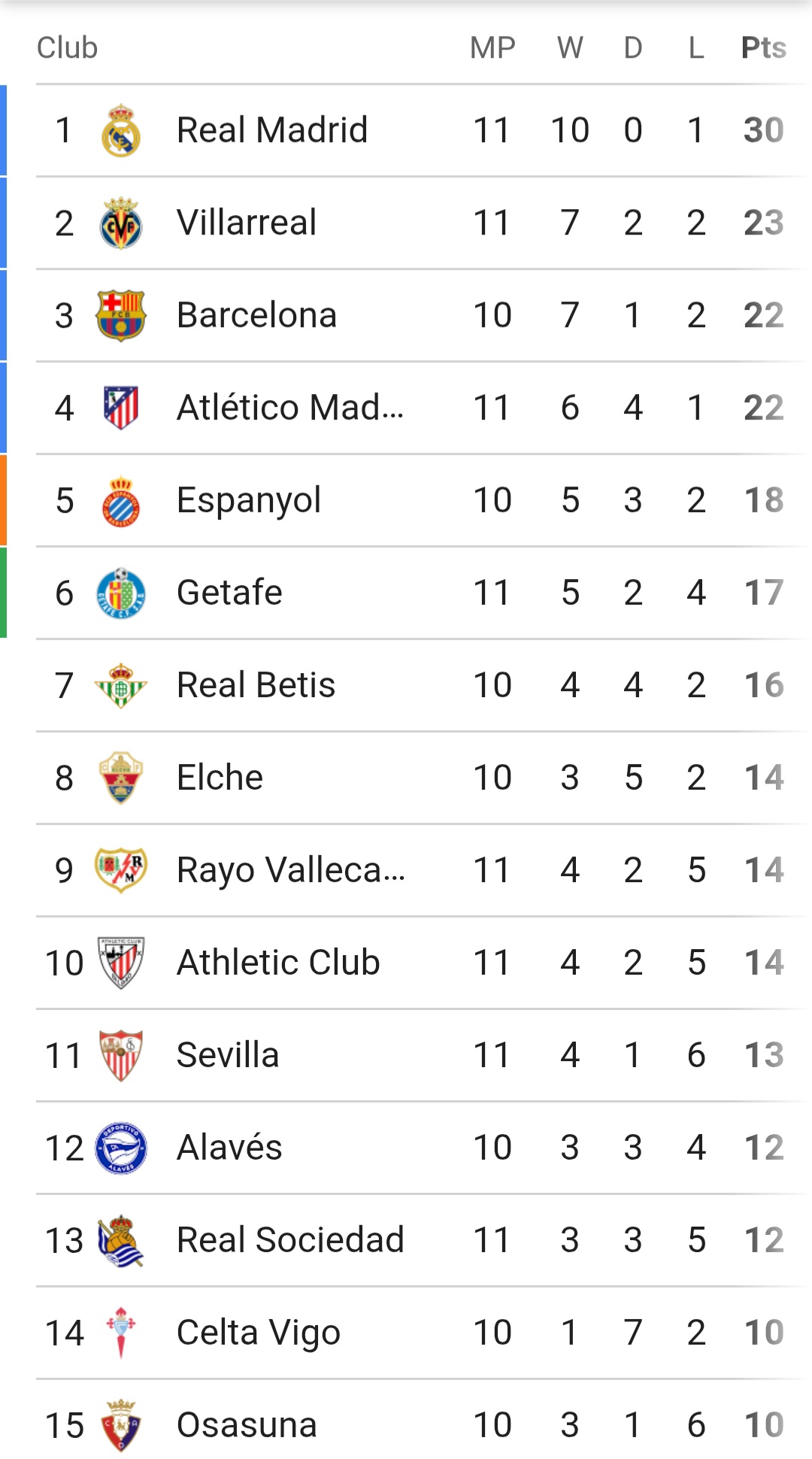Select the Elche club crest
Image resolution: width=812 pixels, height=1459 pixels.
coord(121,778)
